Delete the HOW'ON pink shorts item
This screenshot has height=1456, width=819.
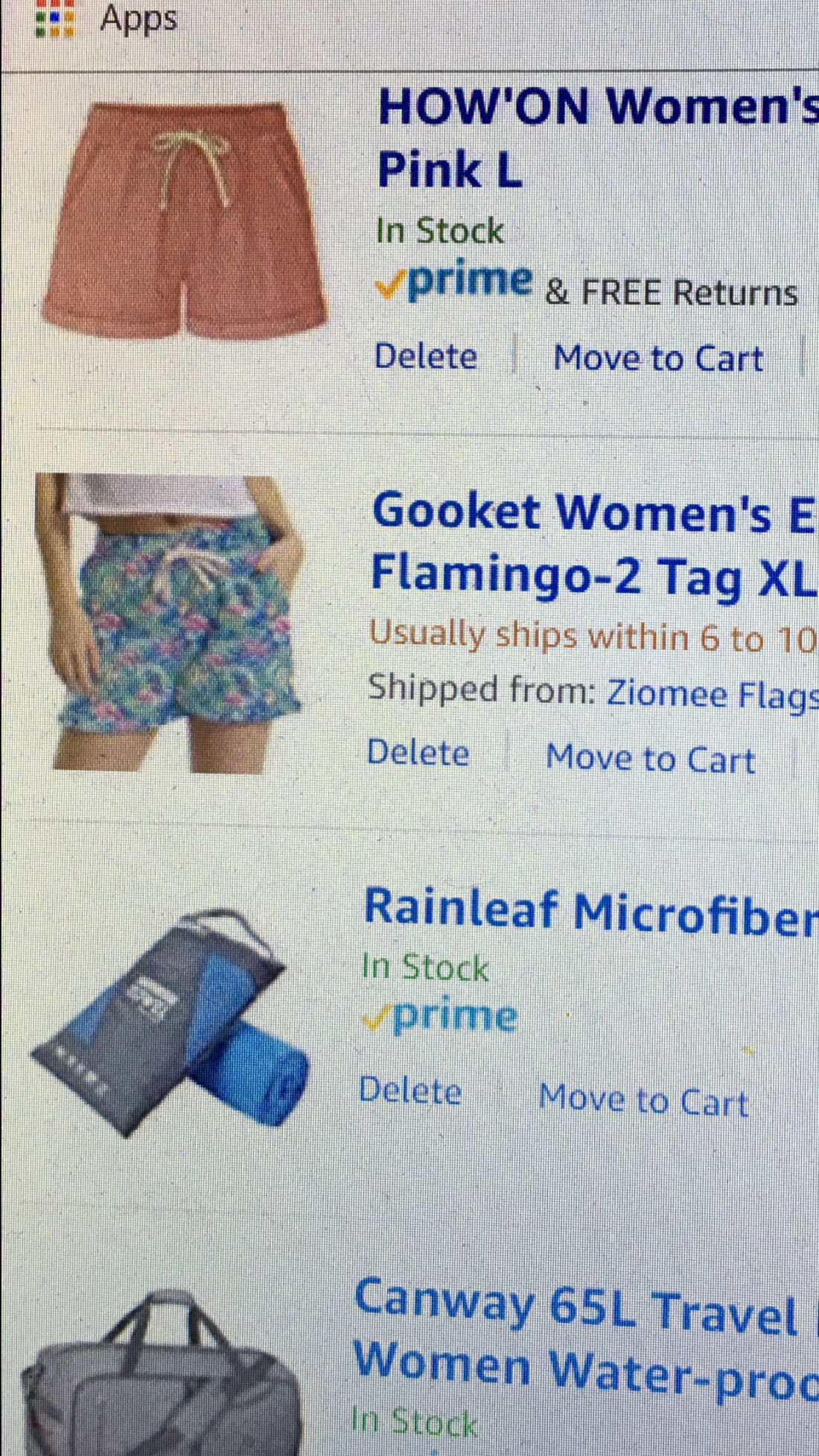coord(426,357)
